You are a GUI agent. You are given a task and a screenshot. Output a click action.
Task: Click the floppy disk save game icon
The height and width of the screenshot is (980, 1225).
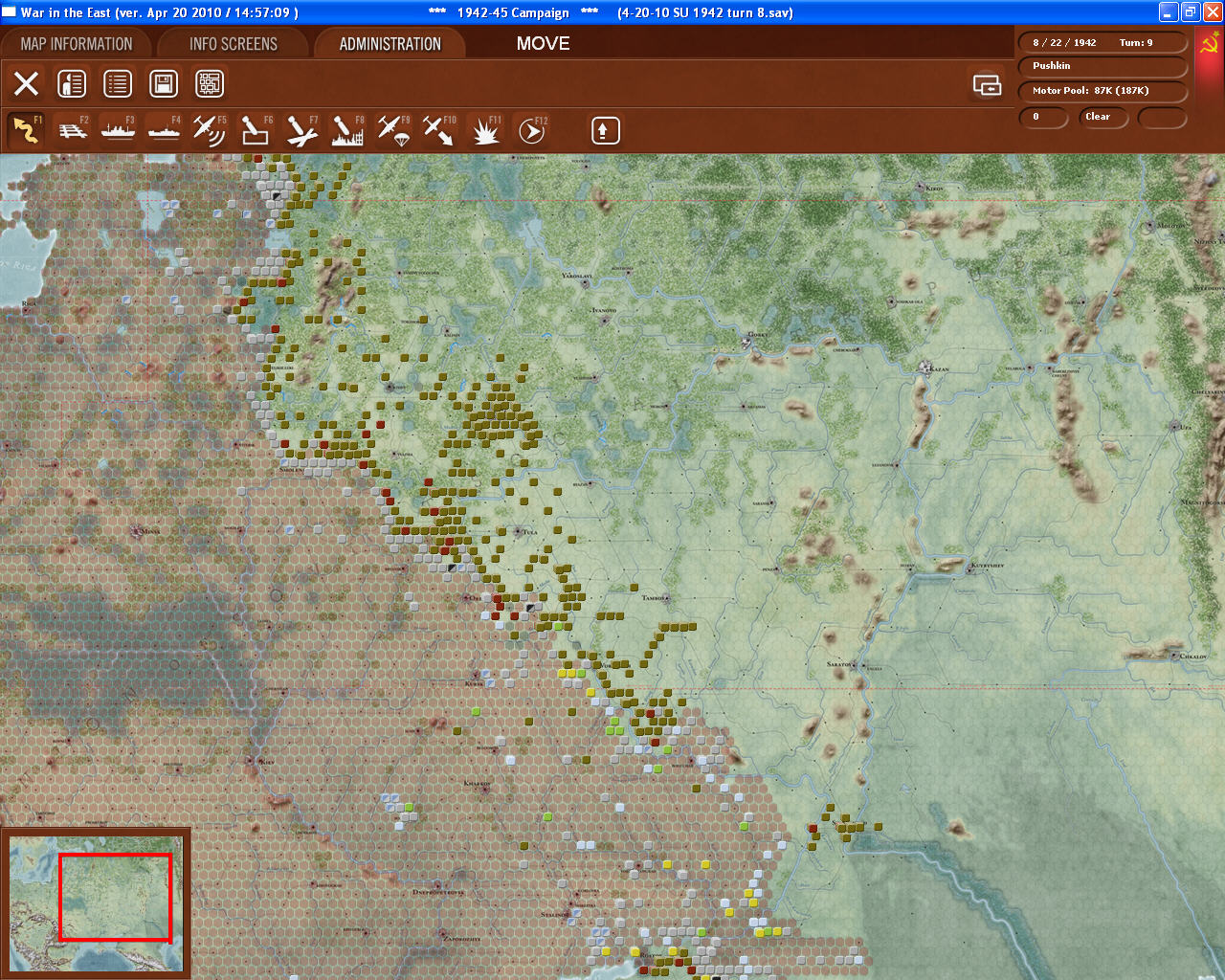(164, 84)
